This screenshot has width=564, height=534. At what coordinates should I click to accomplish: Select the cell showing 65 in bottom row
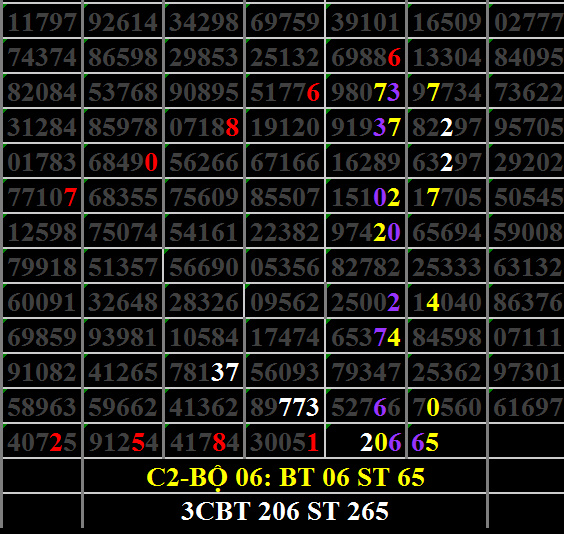click(447, 442)
